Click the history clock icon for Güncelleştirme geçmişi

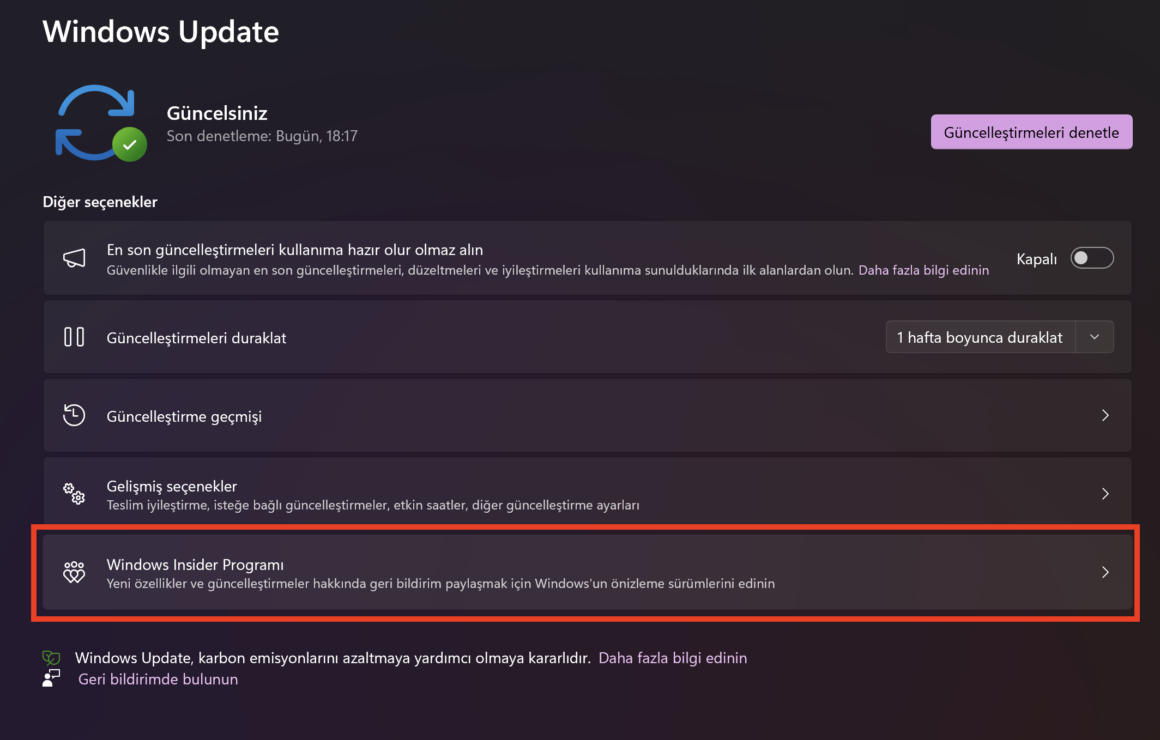[x=74, y=415]
